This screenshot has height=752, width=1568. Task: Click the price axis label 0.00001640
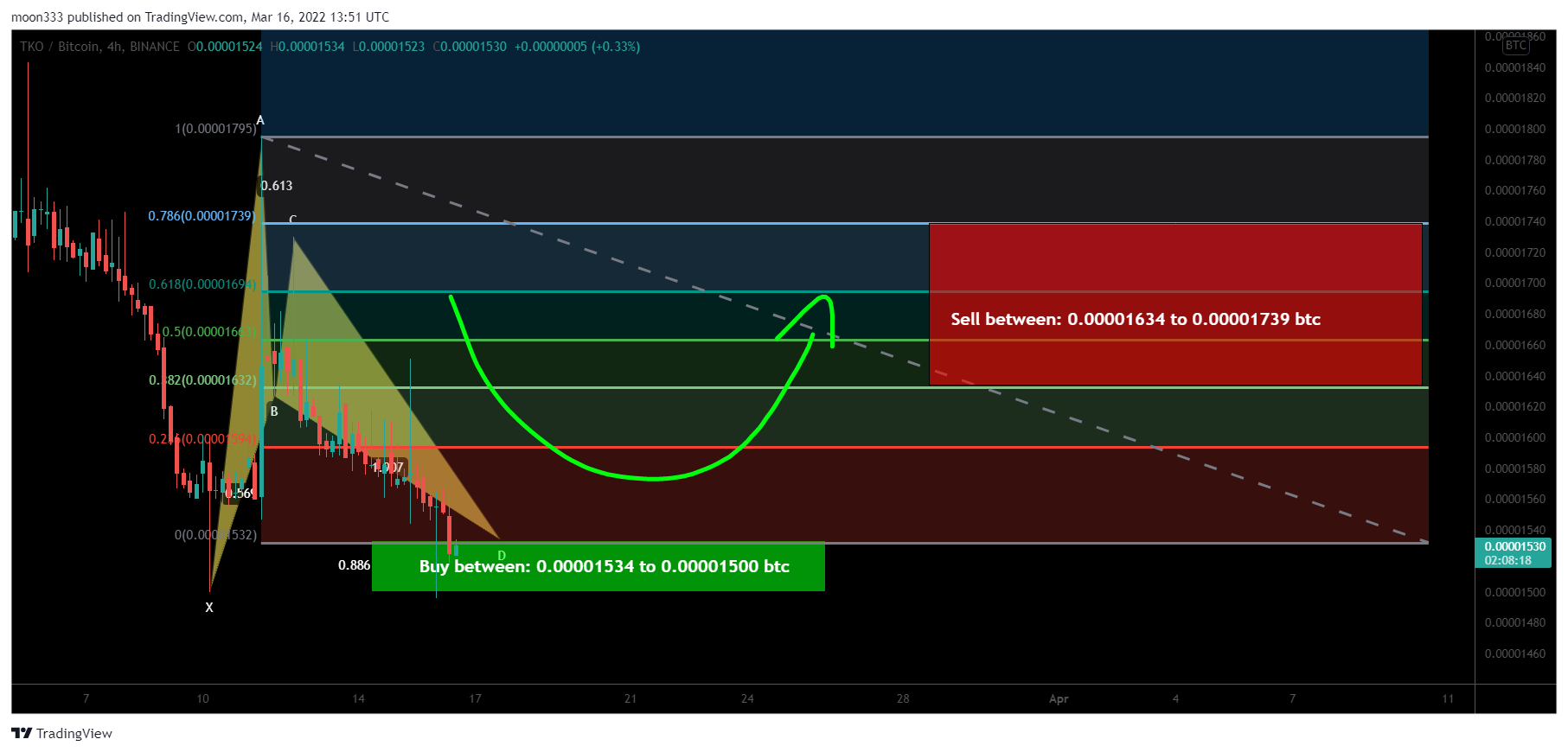coord(1514,376)
